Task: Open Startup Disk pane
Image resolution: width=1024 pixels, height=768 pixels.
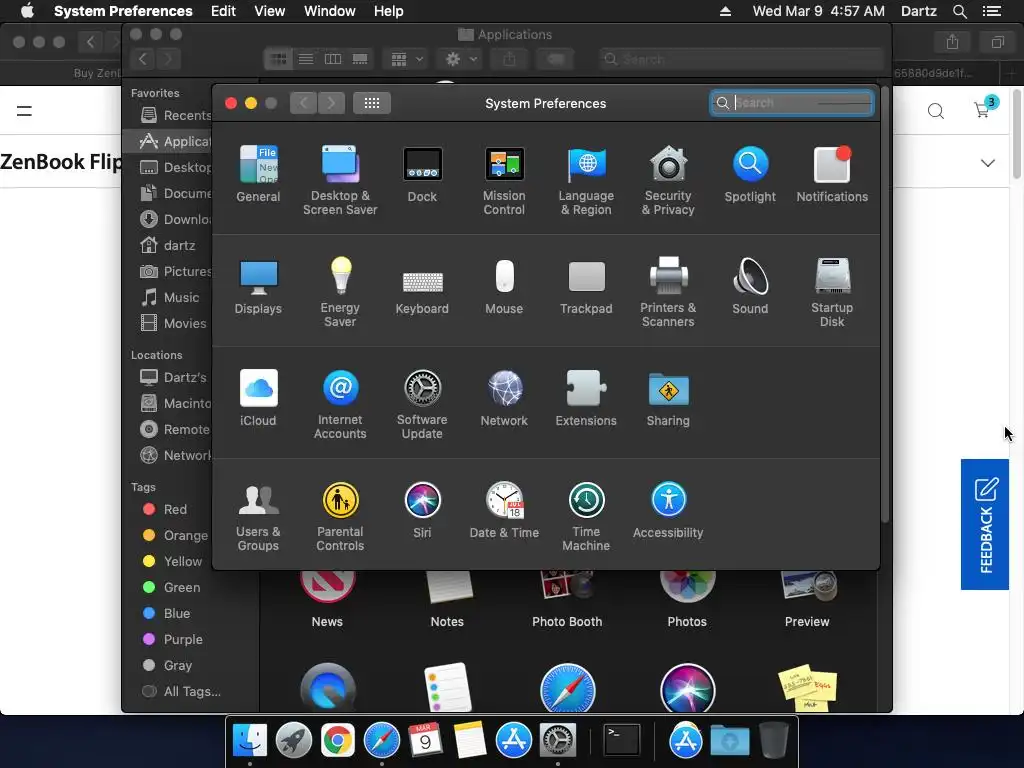Action: (x=832, y=292)
